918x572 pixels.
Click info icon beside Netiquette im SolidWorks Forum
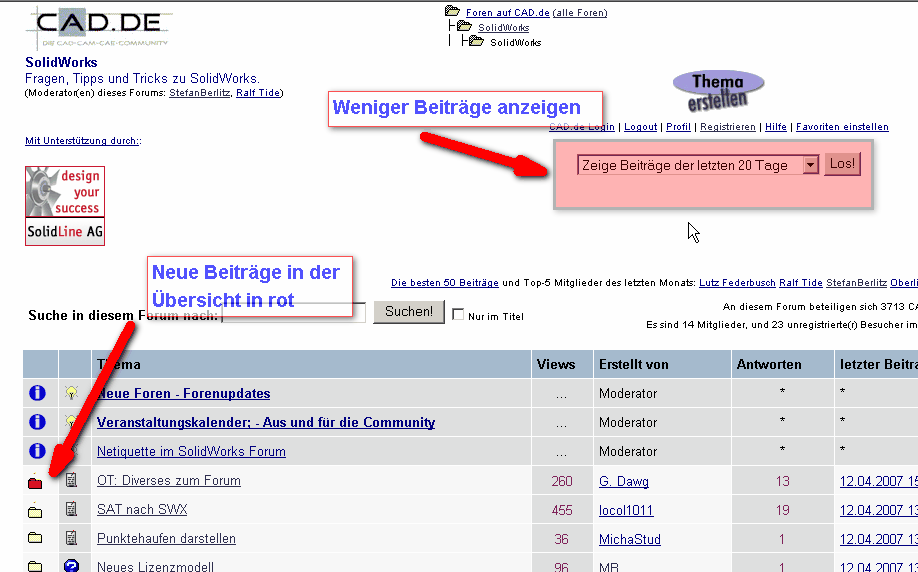click(x=37, y=451)
